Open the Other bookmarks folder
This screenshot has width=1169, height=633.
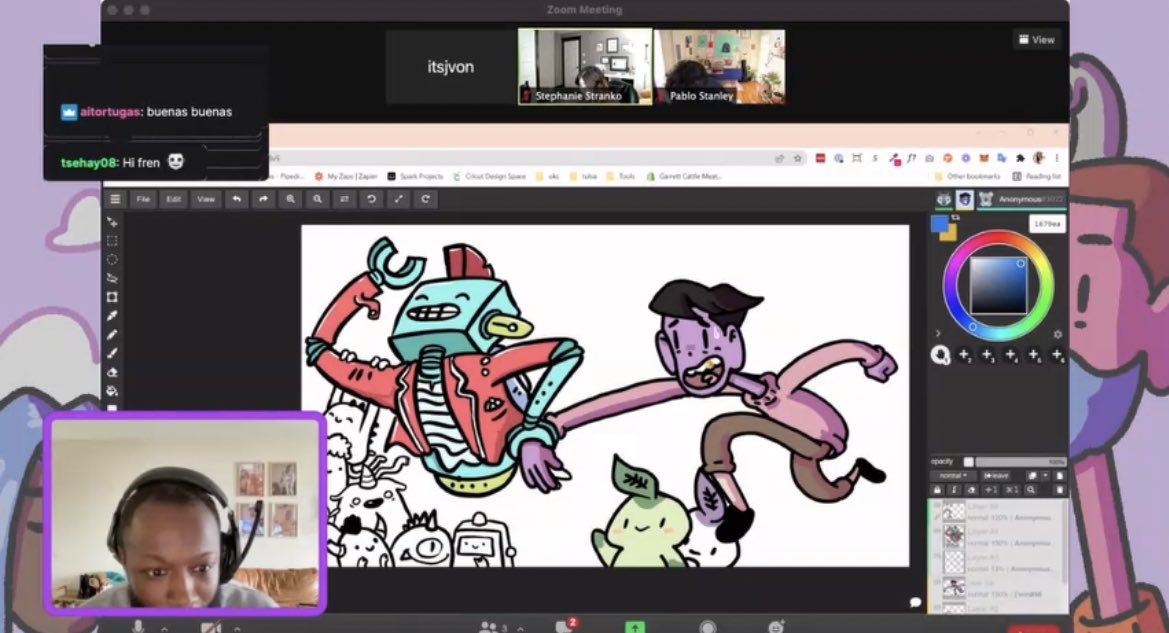point(967,177)
